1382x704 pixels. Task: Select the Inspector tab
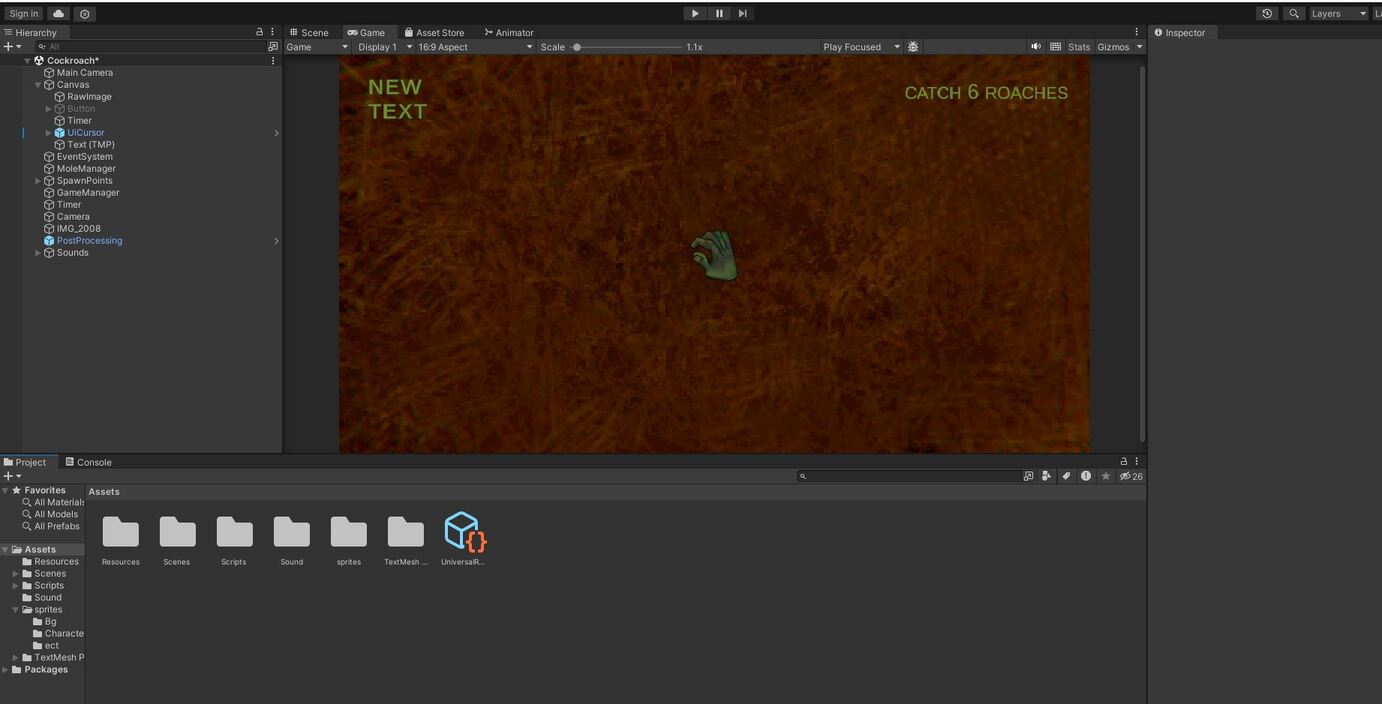click(x=1180, y=32)
